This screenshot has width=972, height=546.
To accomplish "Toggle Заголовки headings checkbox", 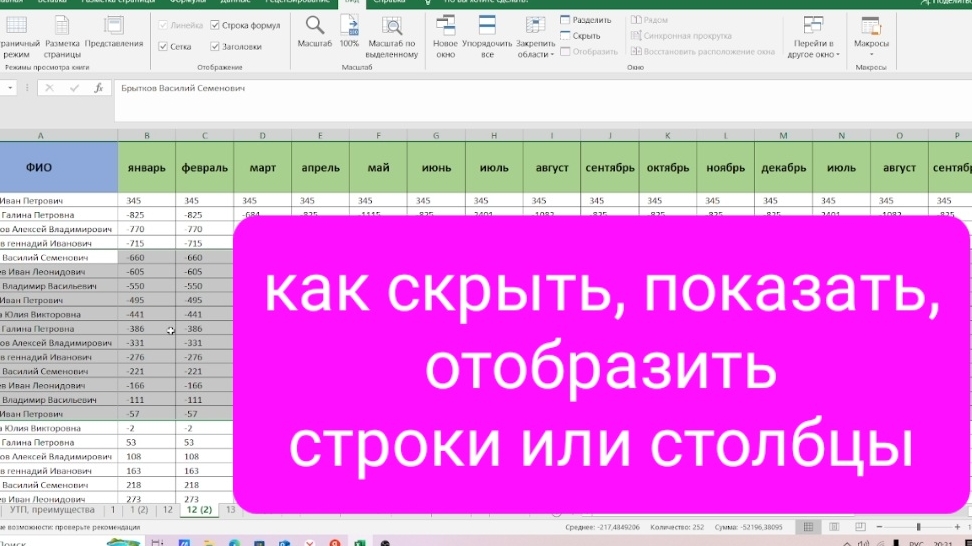I will point(214,46).
